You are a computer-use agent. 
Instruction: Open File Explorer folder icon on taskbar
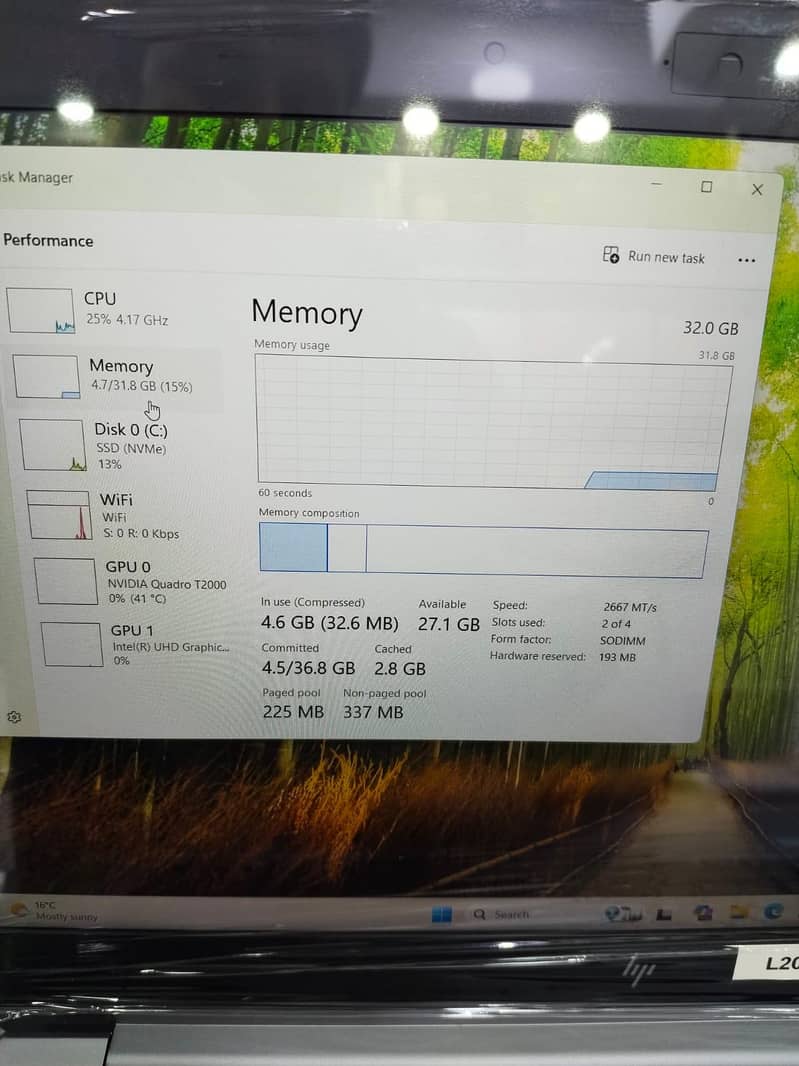click(739, 912)
